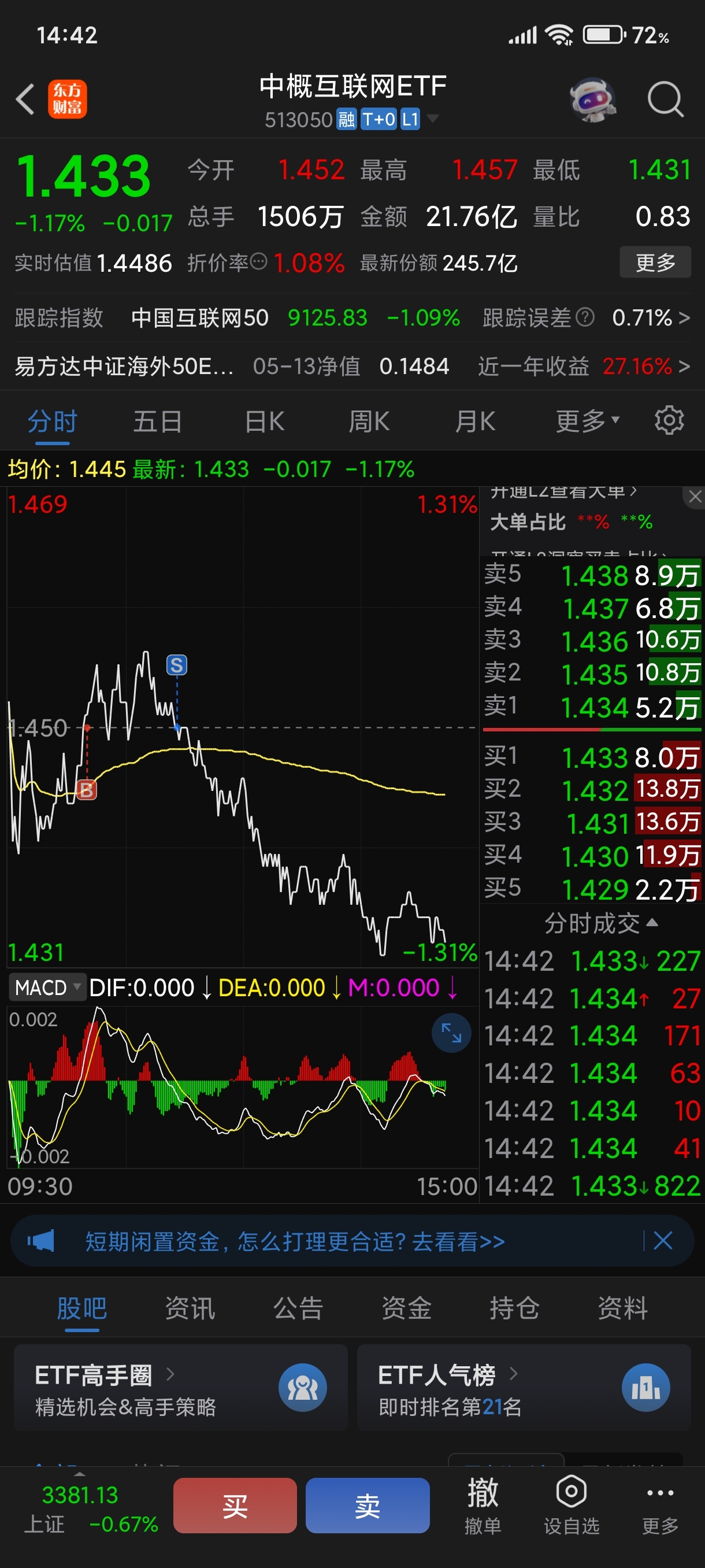Tap the 1.452 今开 opening price

311,169
